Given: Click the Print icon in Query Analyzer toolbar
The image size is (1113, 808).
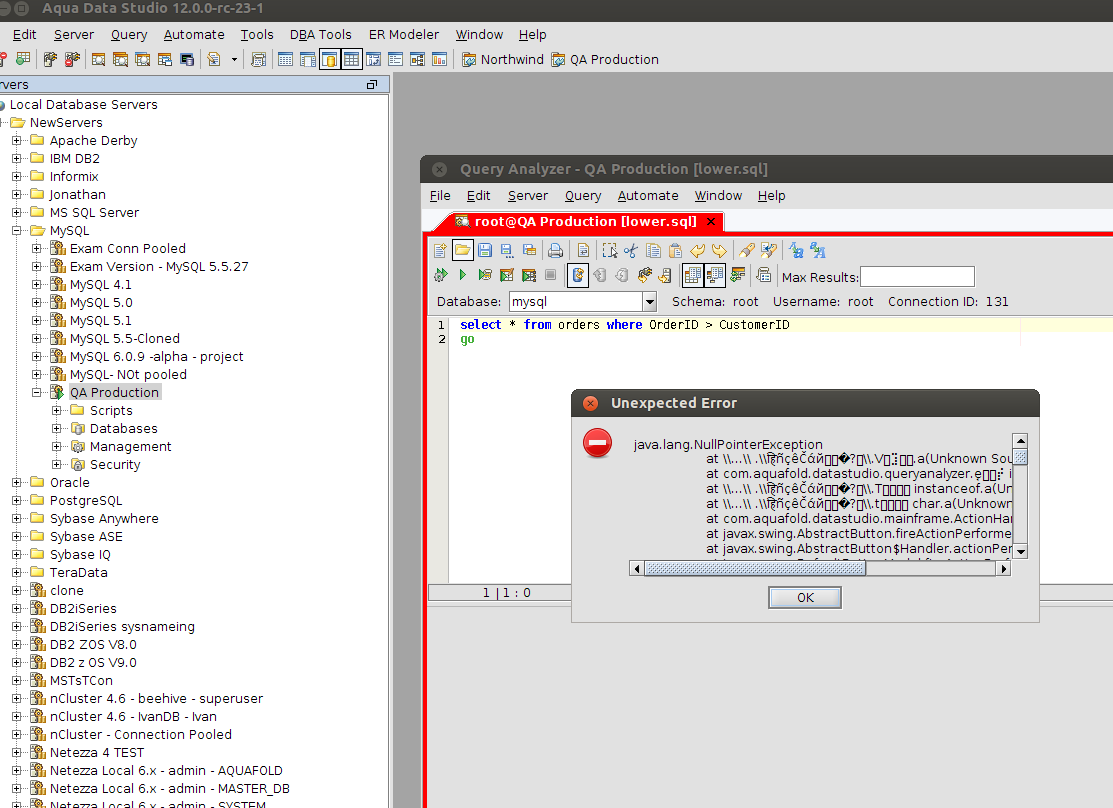Looking at the screenshot, I should pos(555,250).
